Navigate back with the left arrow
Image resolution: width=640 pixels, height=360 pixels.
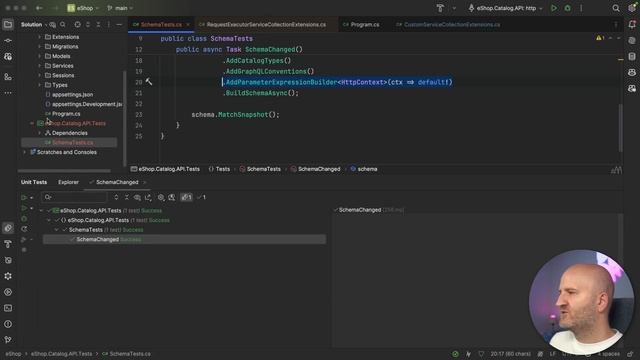pos(39,8)
